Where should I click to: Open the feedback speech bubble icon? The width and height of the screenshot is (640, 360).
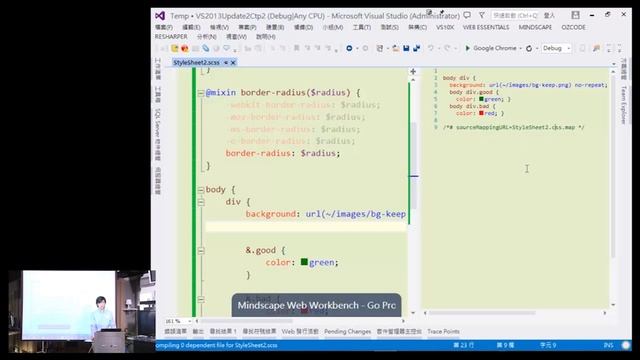[x=467, y=15]
